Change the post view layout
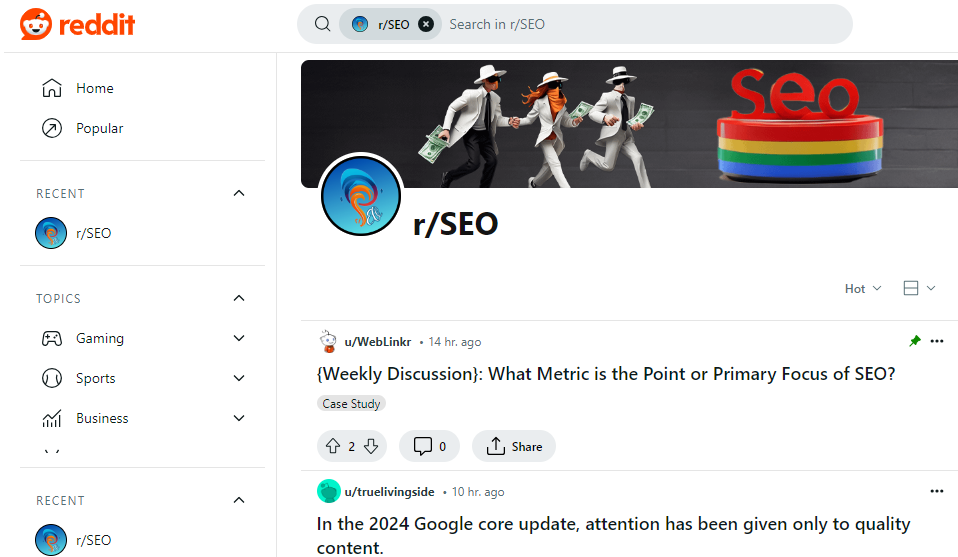This screenshot has height=557, width=958. (x=918, y=288)
